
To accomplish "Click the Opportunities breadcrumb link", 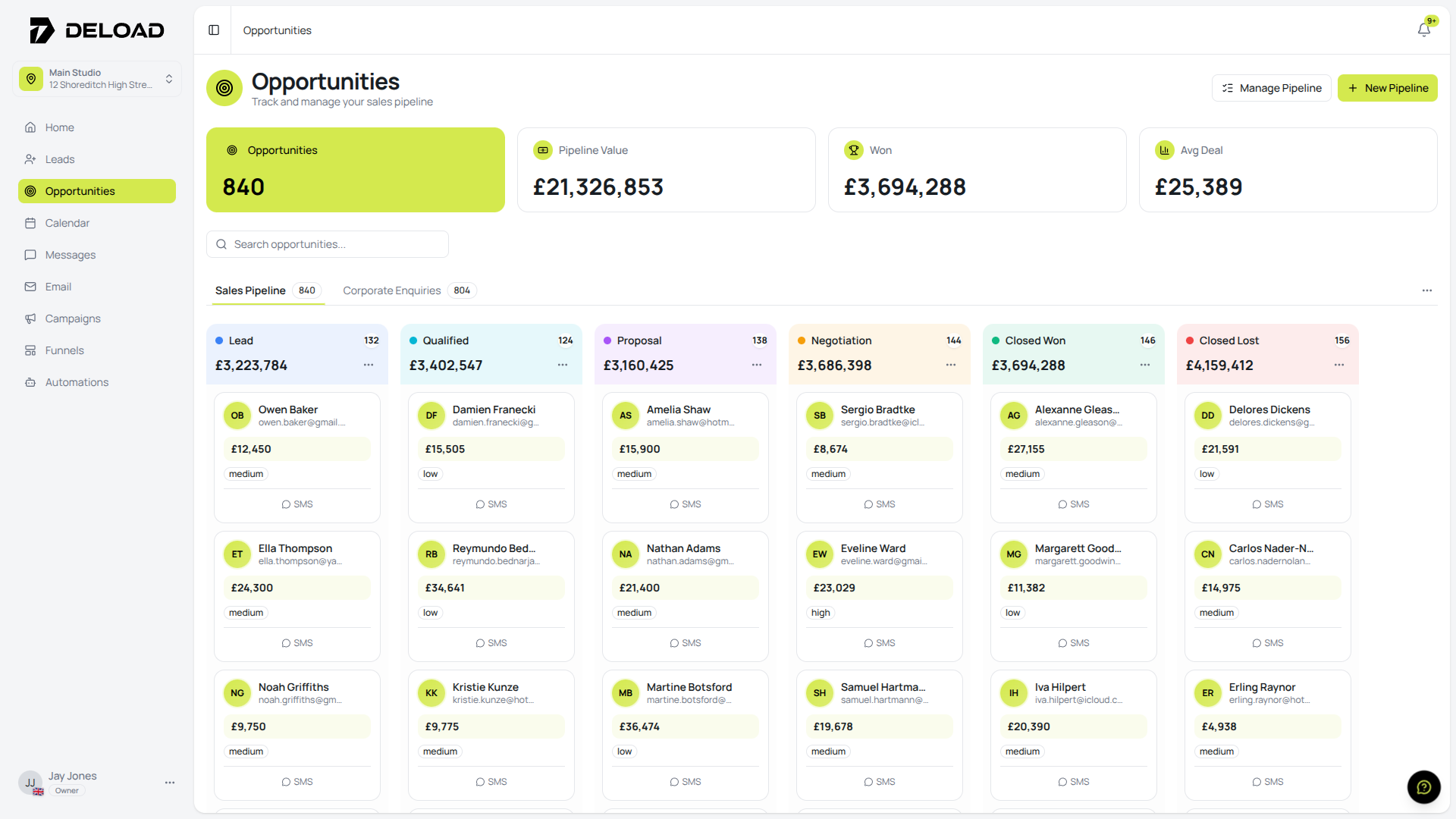I will pos(277,30).
